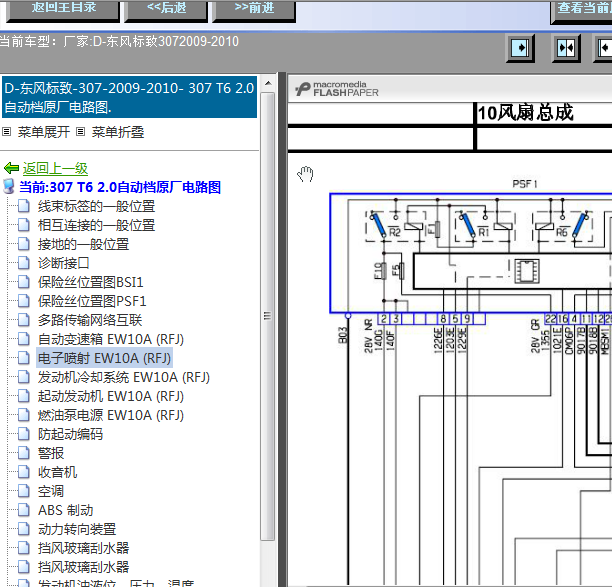
Task: Click the left panel scroll-up arrow
Action: pos(268,83)
